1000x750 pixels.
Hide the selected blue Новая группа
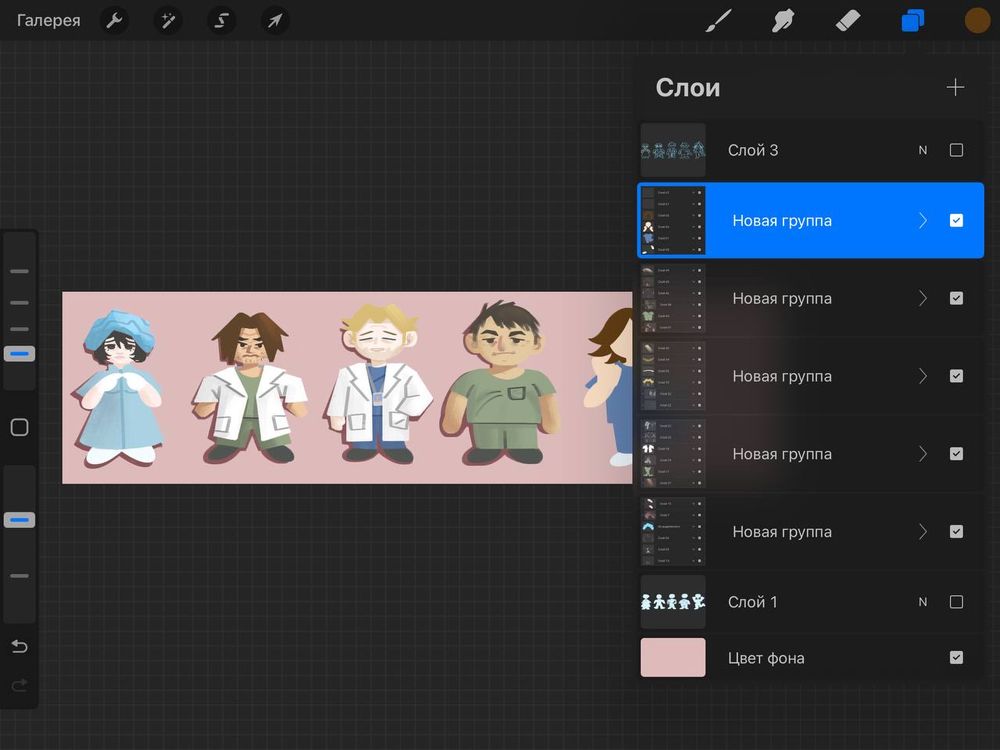(956, 221)
